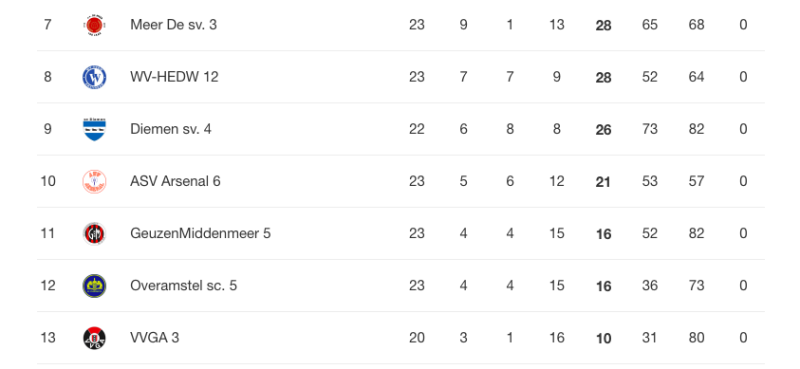Open team page for Meer De sv. 3
800x369 pixels.
173,24
